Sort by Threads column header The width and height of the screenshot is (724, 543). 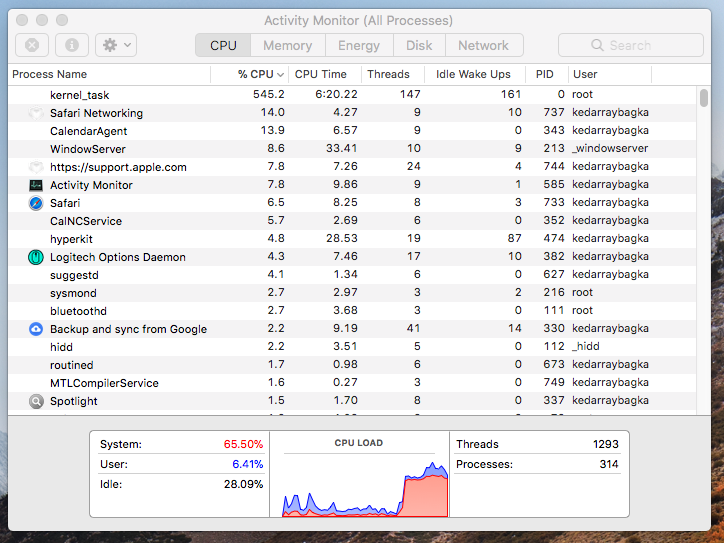point(392,74)
